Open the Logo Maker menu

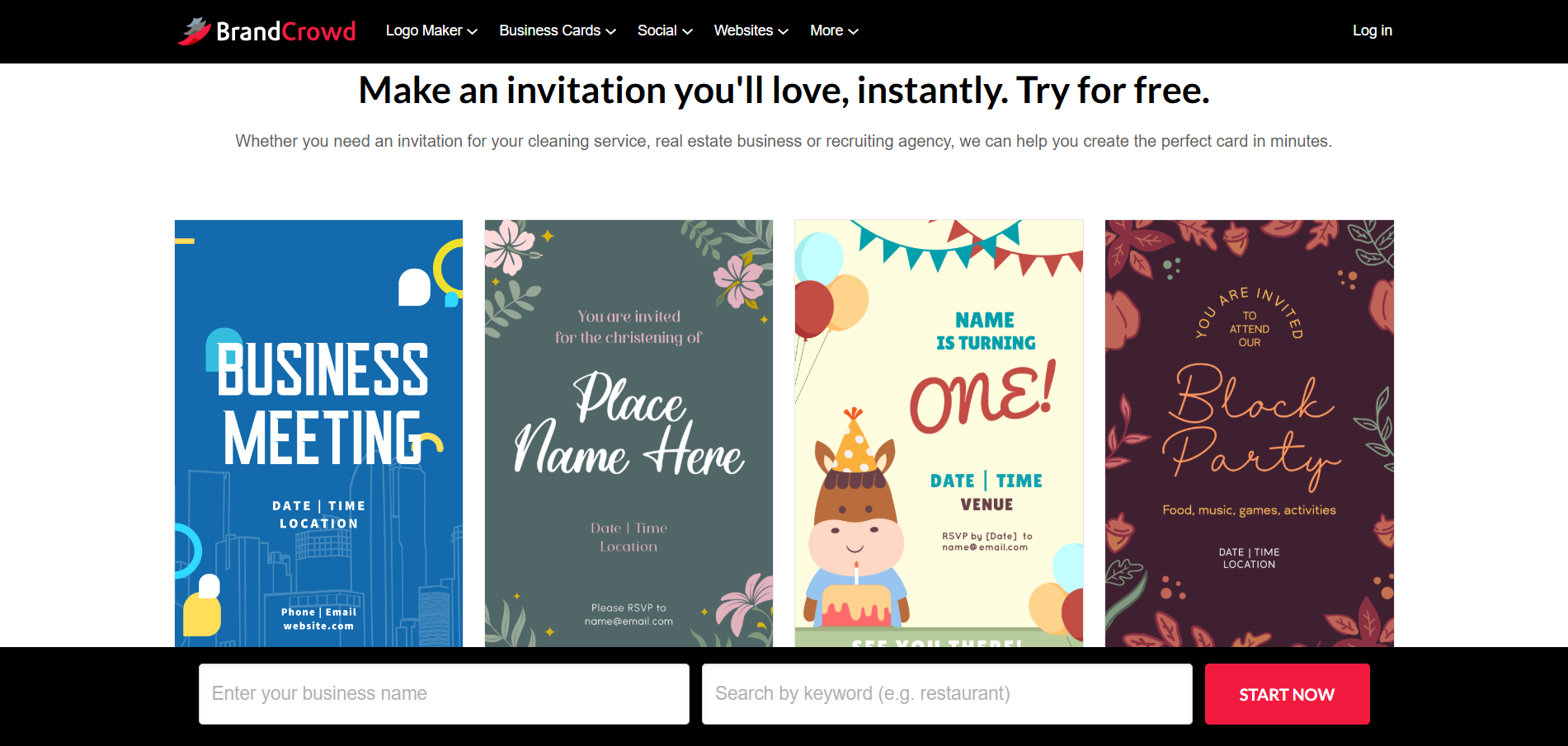click(x=431, y=30)
